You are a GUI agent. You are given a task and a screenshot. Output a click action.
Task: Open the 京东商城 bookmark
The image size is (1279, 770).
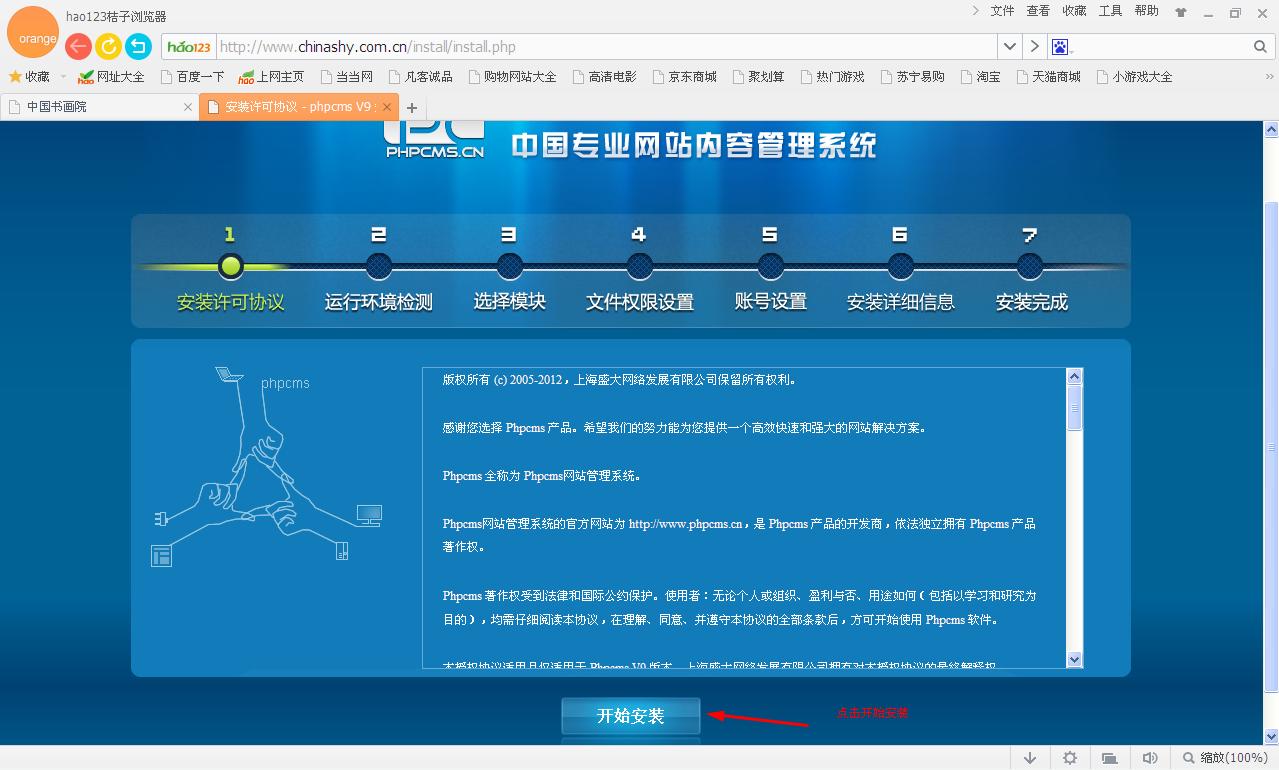[684, 77]
